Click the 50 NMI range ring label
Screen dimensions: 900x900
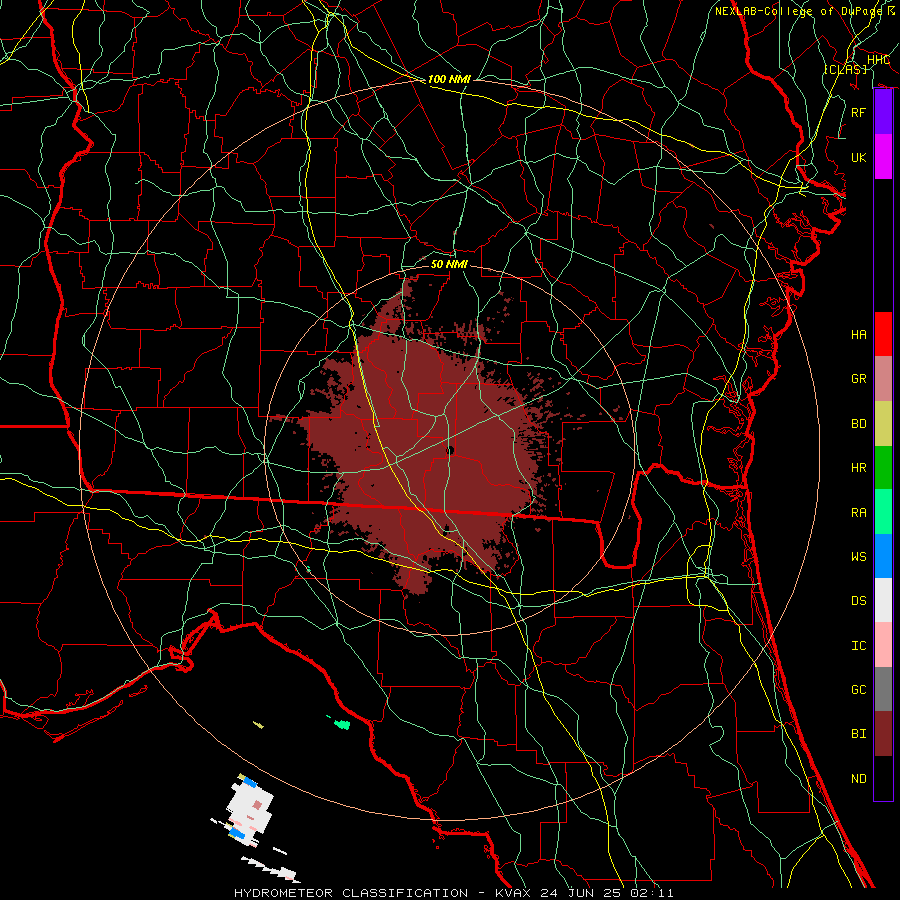449,264
